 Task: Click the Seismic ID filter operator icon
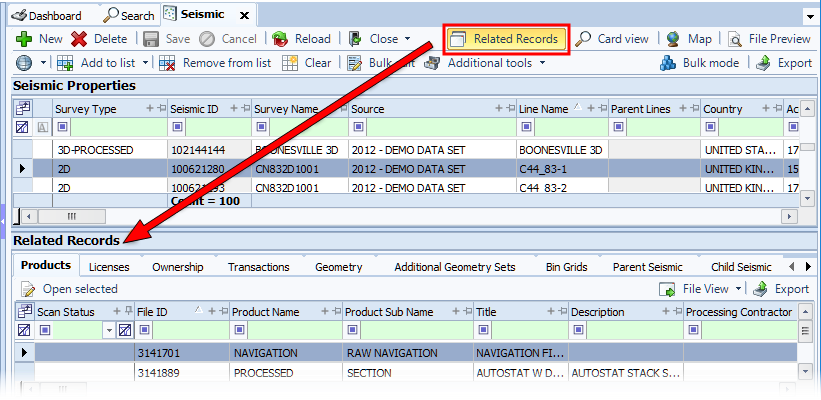click(x=177, y=127)
